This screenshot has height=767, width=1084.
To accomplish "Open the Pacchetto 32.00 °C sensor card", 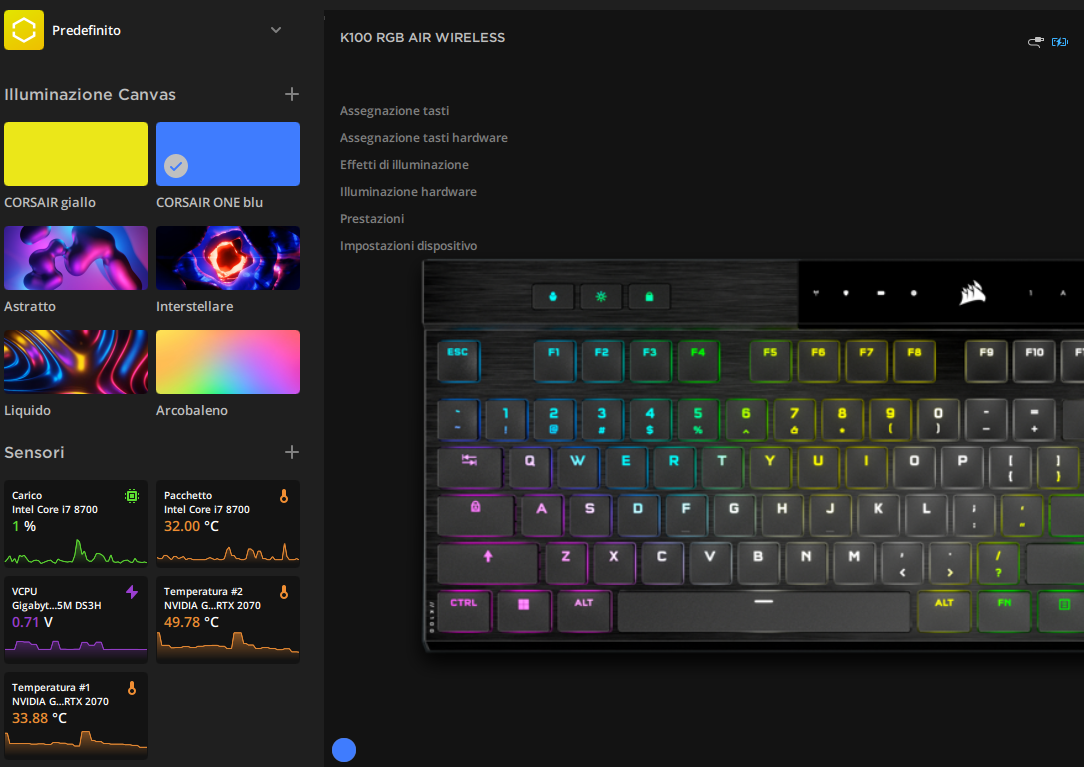I will [228, 524].
